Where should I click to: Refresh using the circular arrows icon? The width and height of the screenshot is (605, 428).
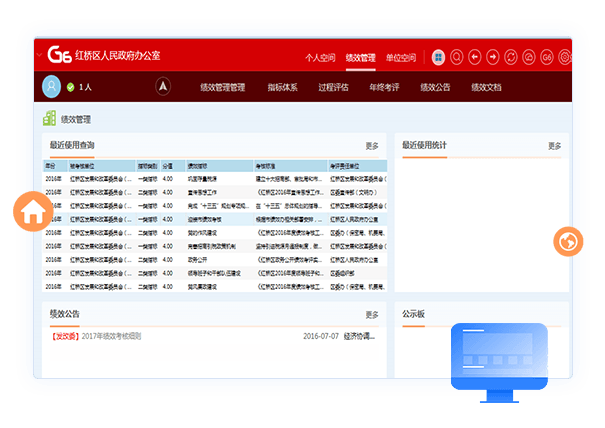[x=510, y=58]
